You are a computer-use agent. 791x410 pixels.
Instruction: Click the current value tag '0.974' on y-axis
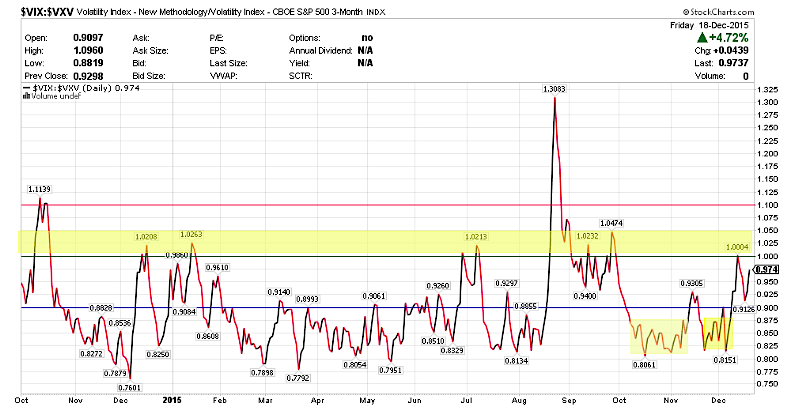click(766, 270)
